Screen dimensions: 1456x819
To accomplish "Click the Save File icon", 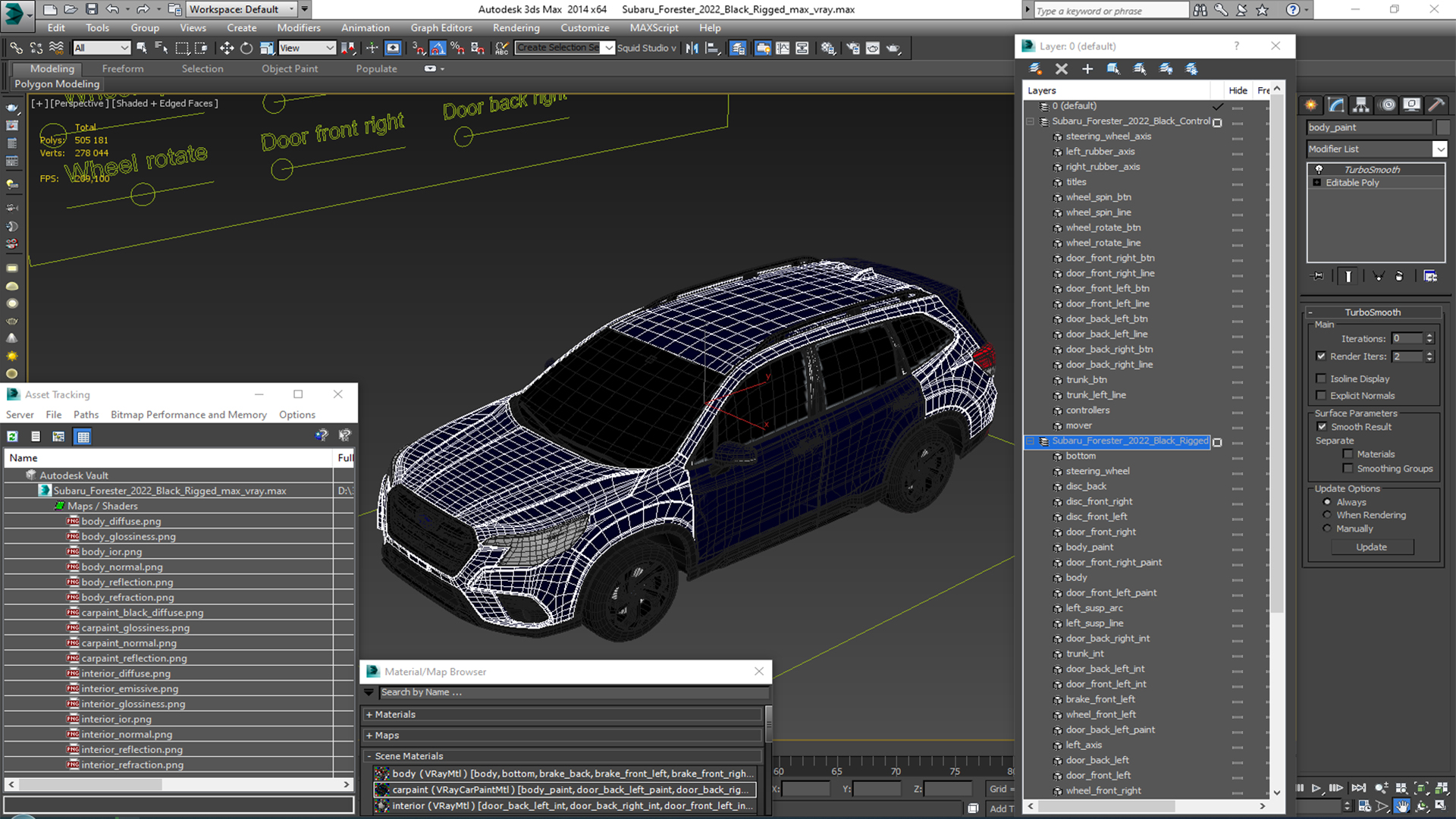I will click(x=91, y=9).
